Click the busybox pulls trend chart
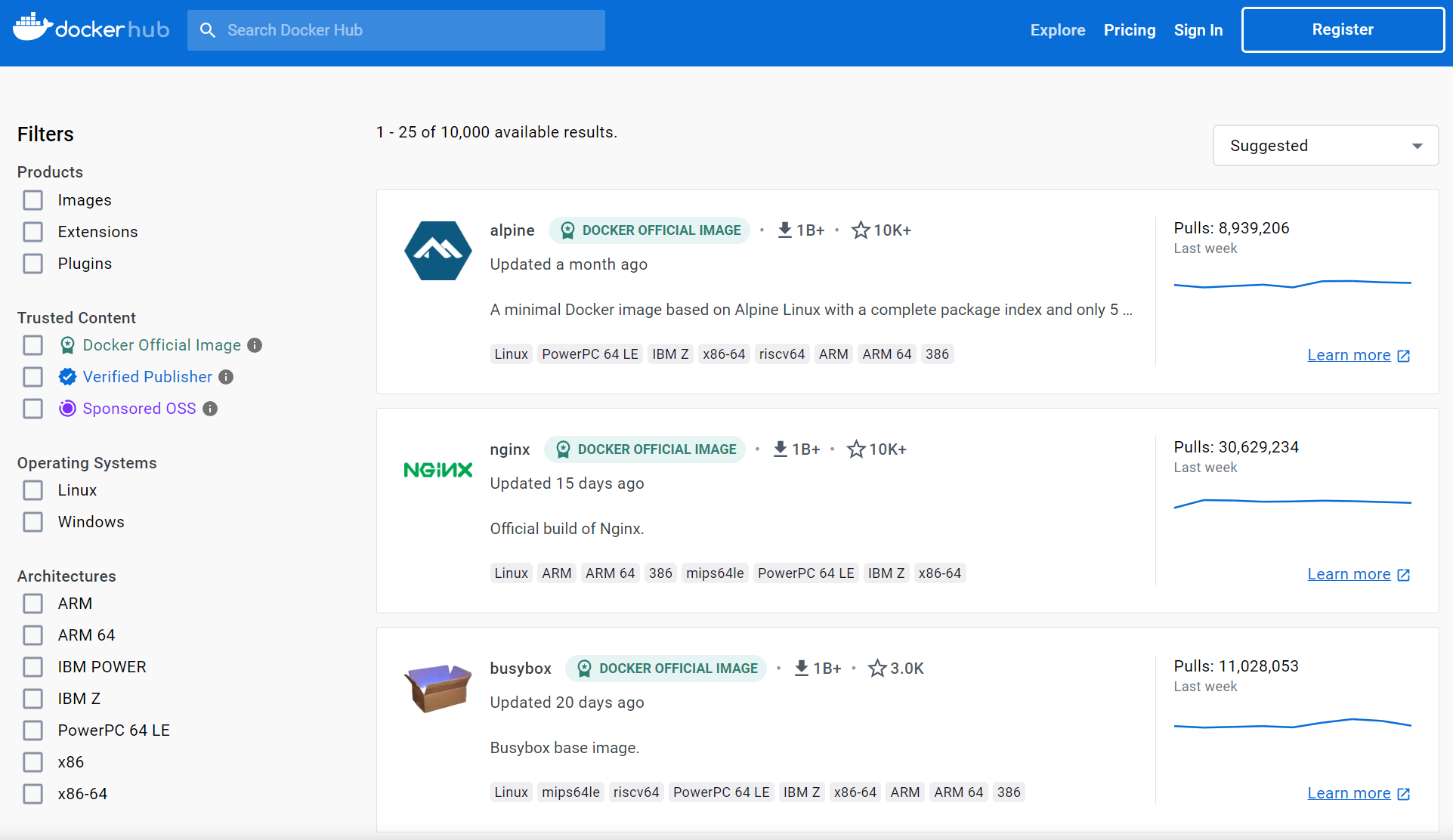The height and width of the screenshot is (840, 1453). coord(1292,724)
